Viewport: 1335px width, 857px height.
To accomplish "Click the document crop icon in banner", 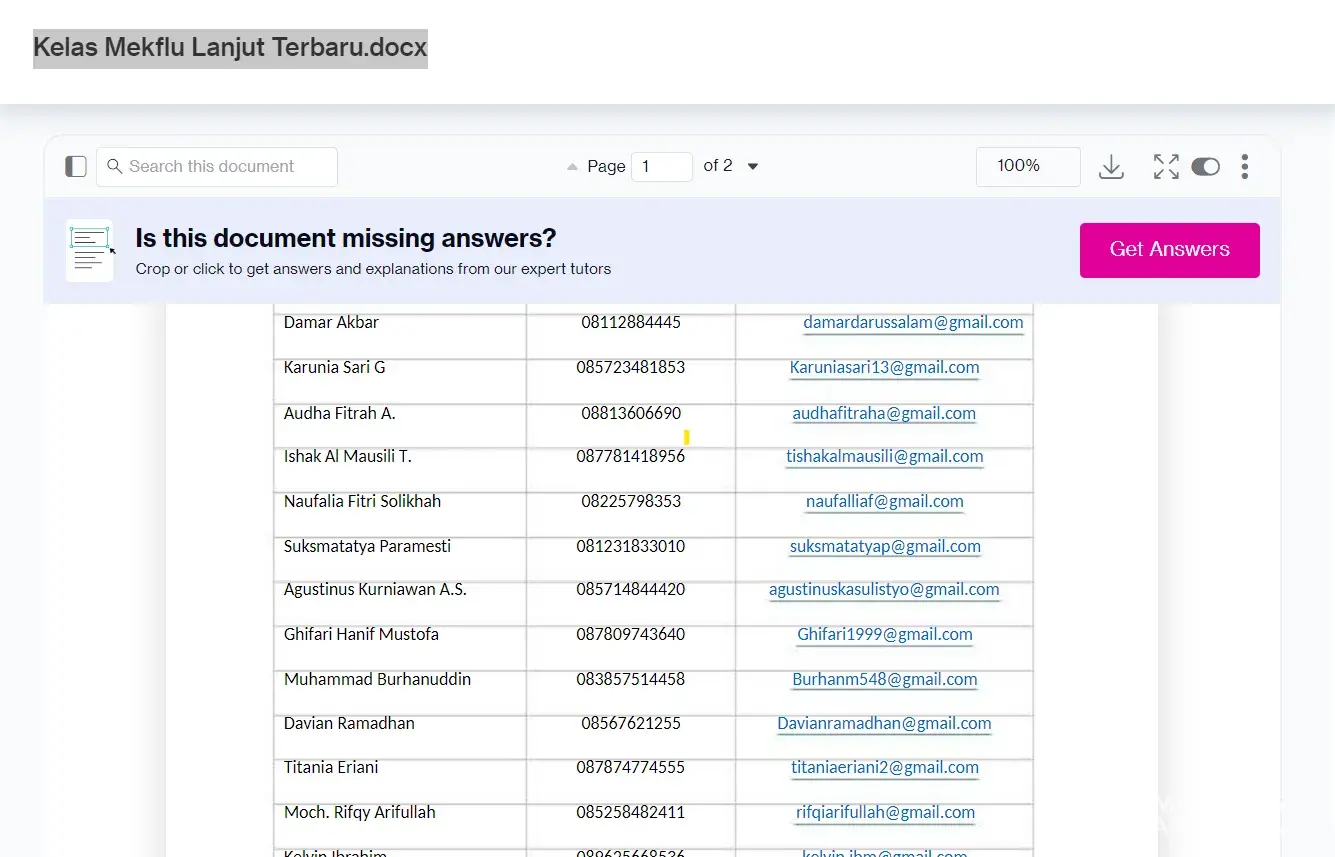I will tap(90, 250).
